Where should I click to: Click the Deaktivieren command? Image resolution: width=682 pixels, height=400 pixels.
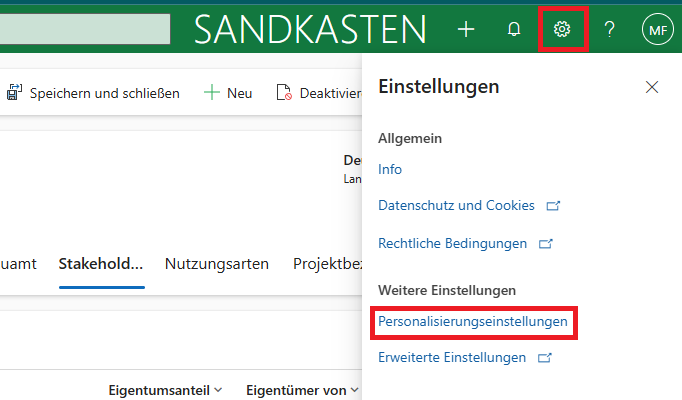[x=318, y=93]
